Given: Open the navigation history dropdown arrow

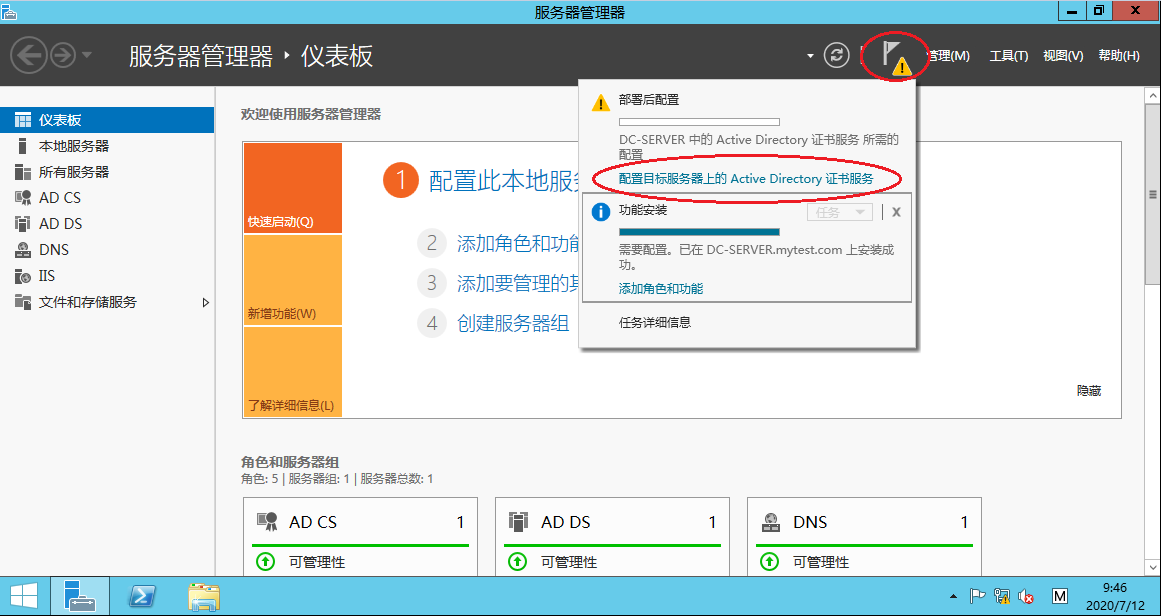Looking at the screenshot, I should pyautogui.click(x=87, y=56).
